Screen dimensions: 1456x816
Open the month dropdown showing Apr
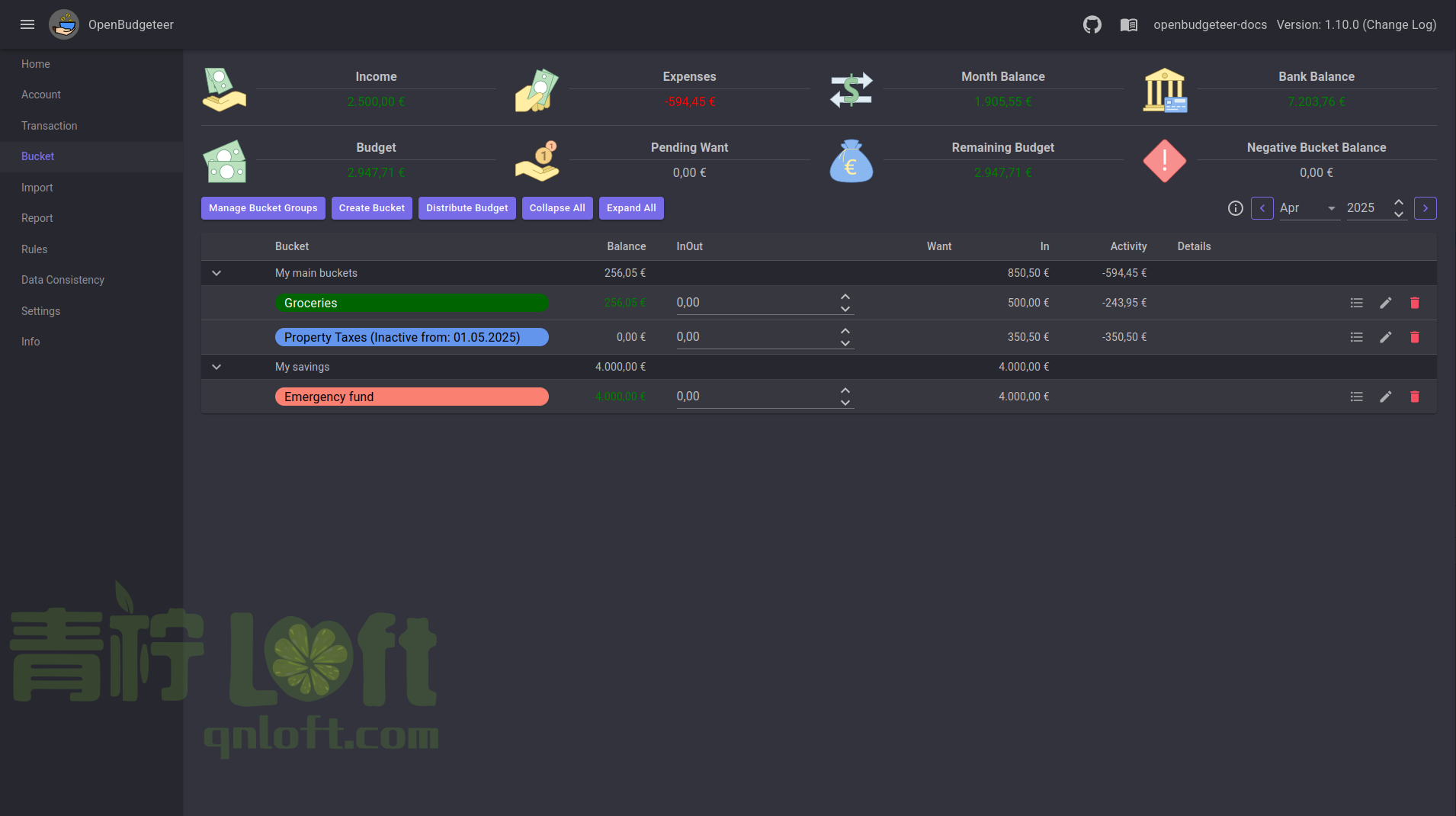pyautogui.click(x=1308, y=208)
